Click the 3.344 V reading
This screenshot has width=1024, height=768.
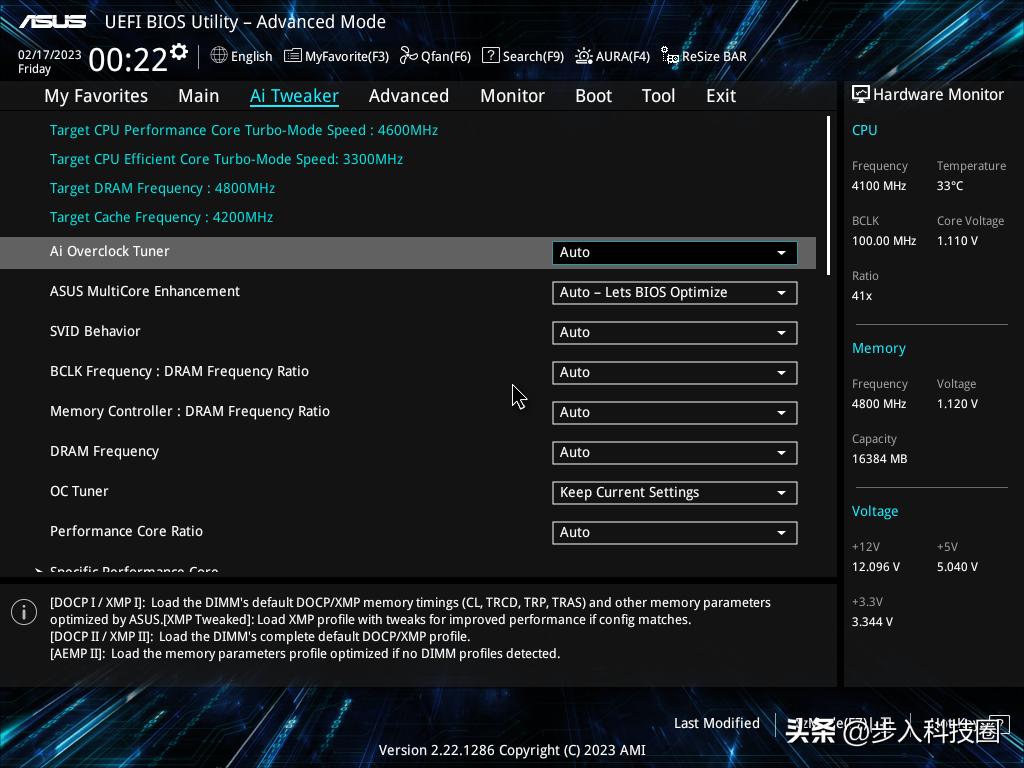click(872, 622)
